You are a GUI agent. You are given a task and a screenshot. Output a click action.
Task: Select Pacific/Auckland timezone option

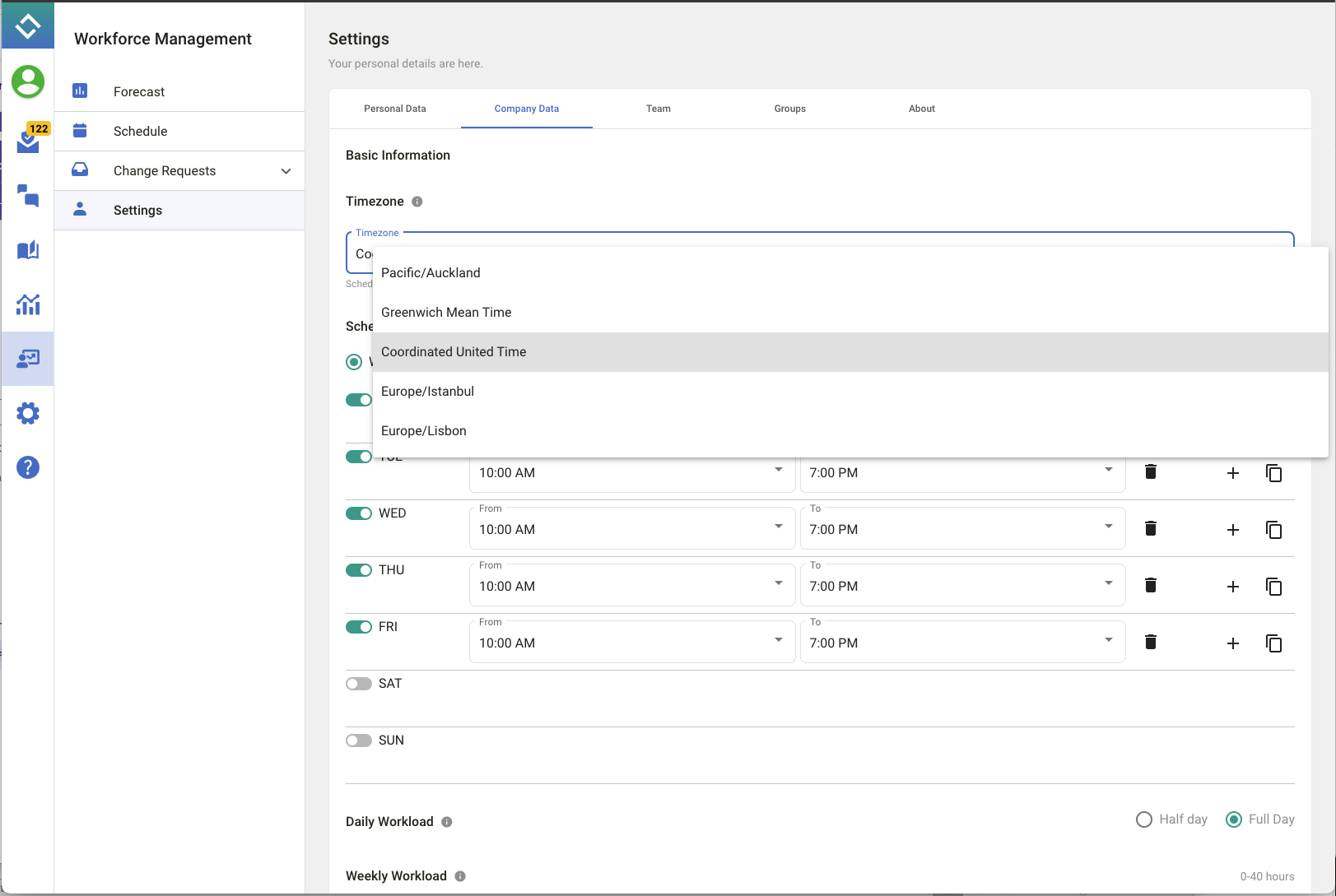431,273
